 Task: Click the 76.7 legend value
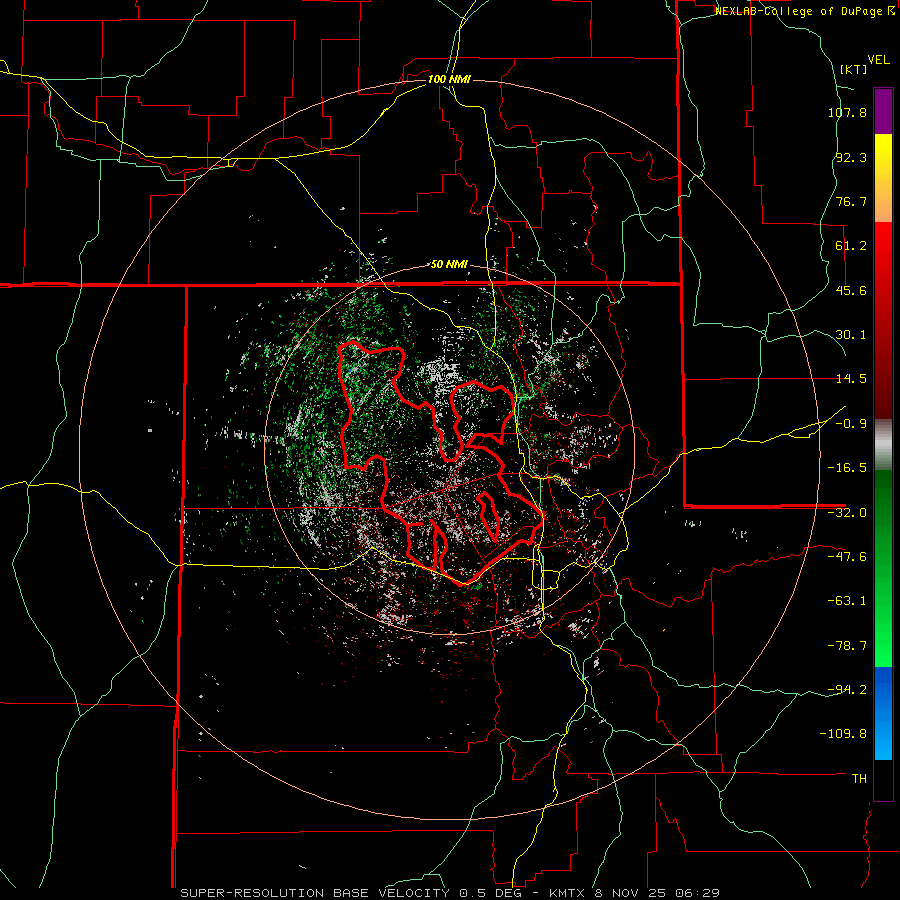click(851, 201)
